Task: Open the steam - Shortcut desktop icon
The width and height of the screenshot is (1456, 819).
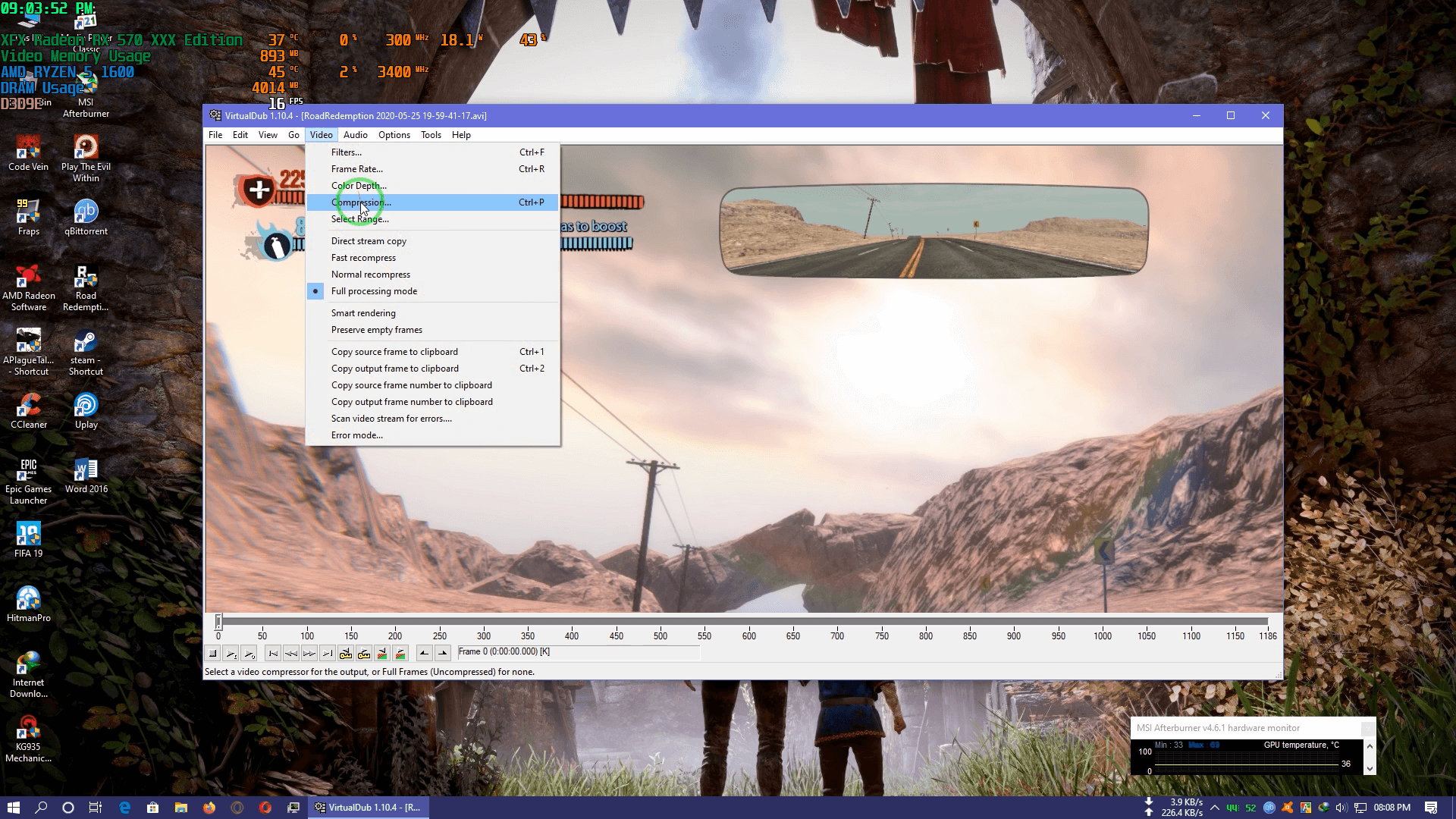Action: (86, 351)
